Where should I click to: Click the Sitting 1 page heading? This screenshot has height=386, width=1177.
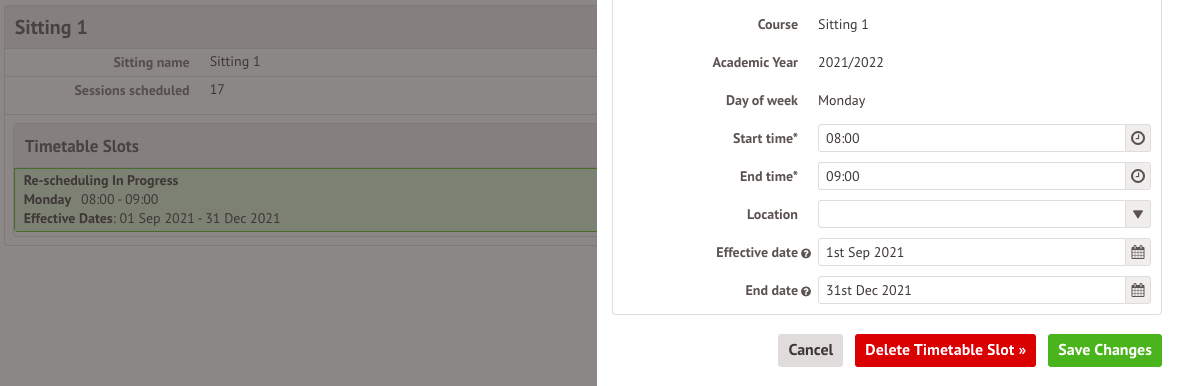[x=51, y=28]
